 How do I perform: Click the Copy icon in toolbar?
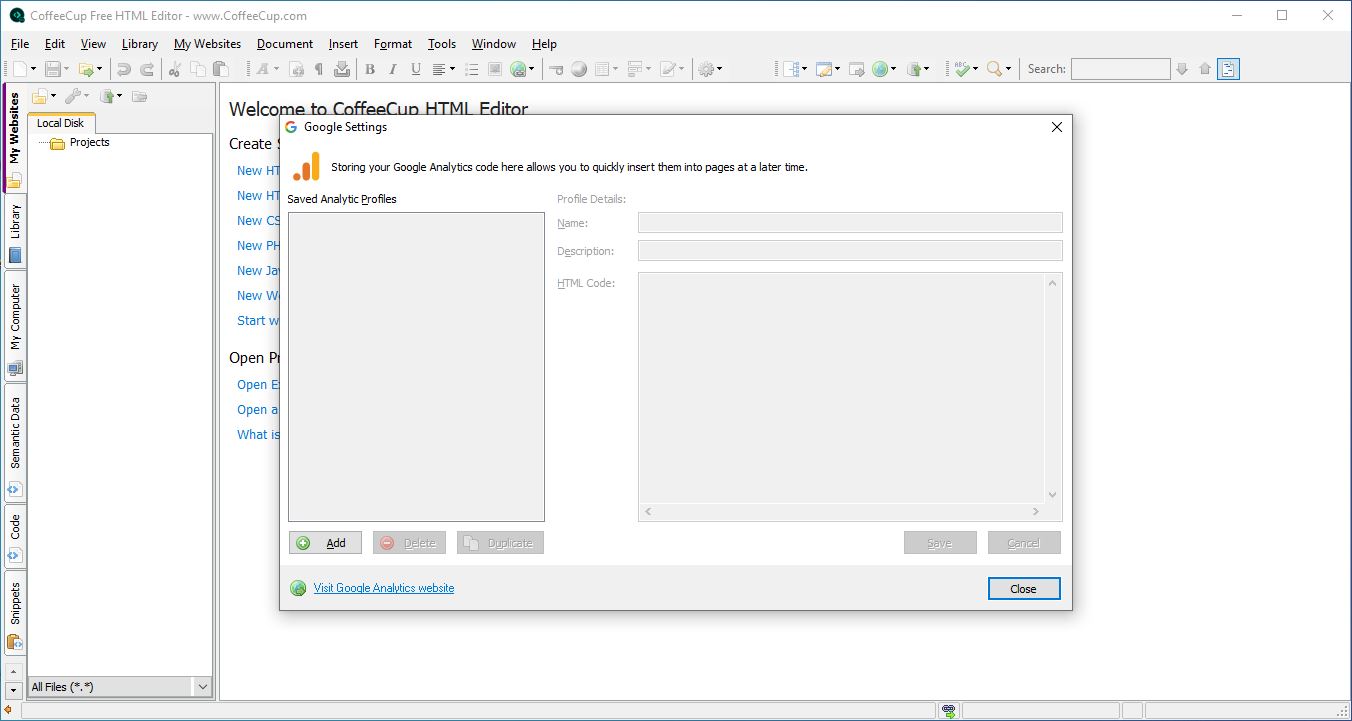[x=198, y=69]
